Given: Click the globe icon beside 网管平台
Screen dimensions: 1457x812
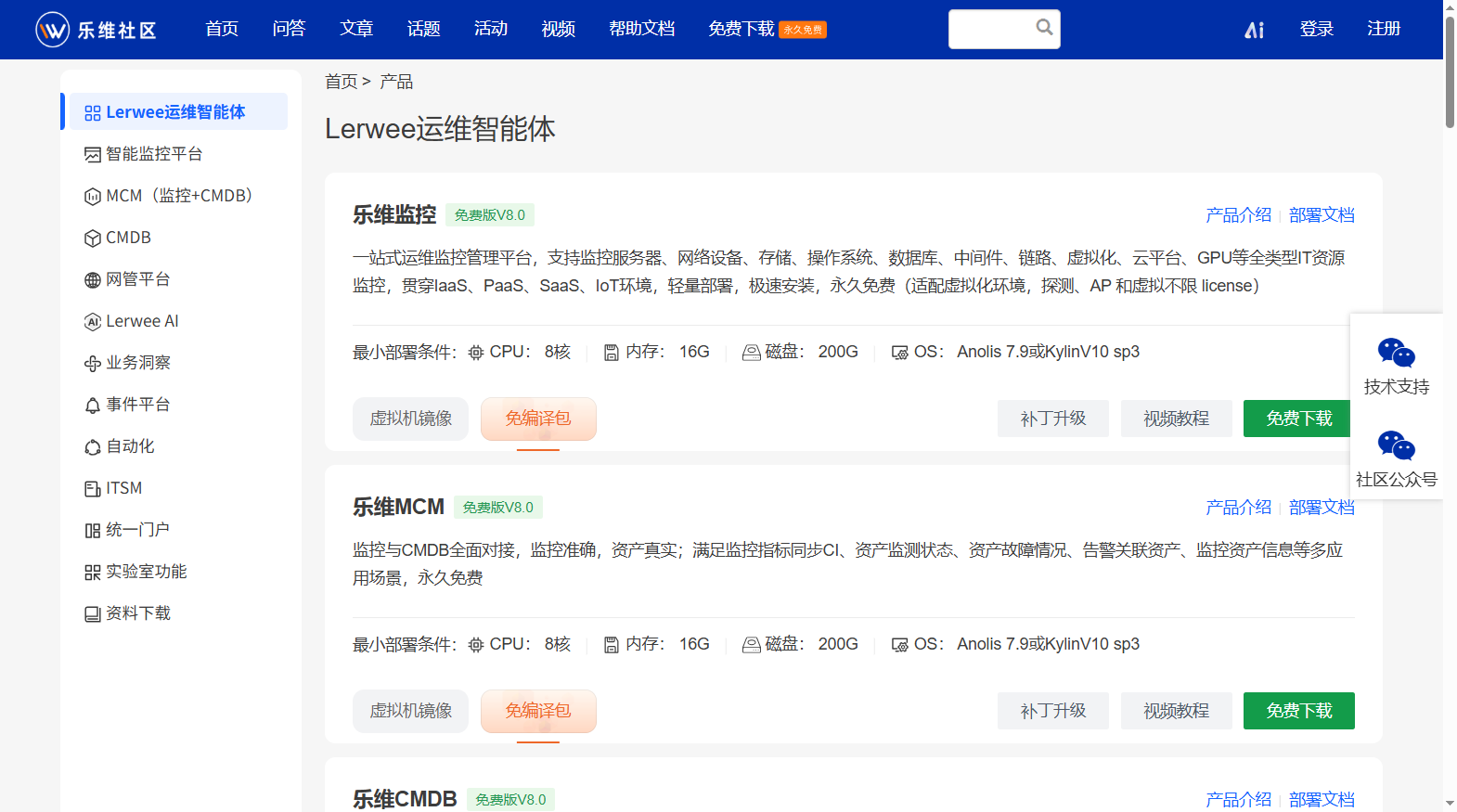Looking at the screenshot, I should 93,280.
